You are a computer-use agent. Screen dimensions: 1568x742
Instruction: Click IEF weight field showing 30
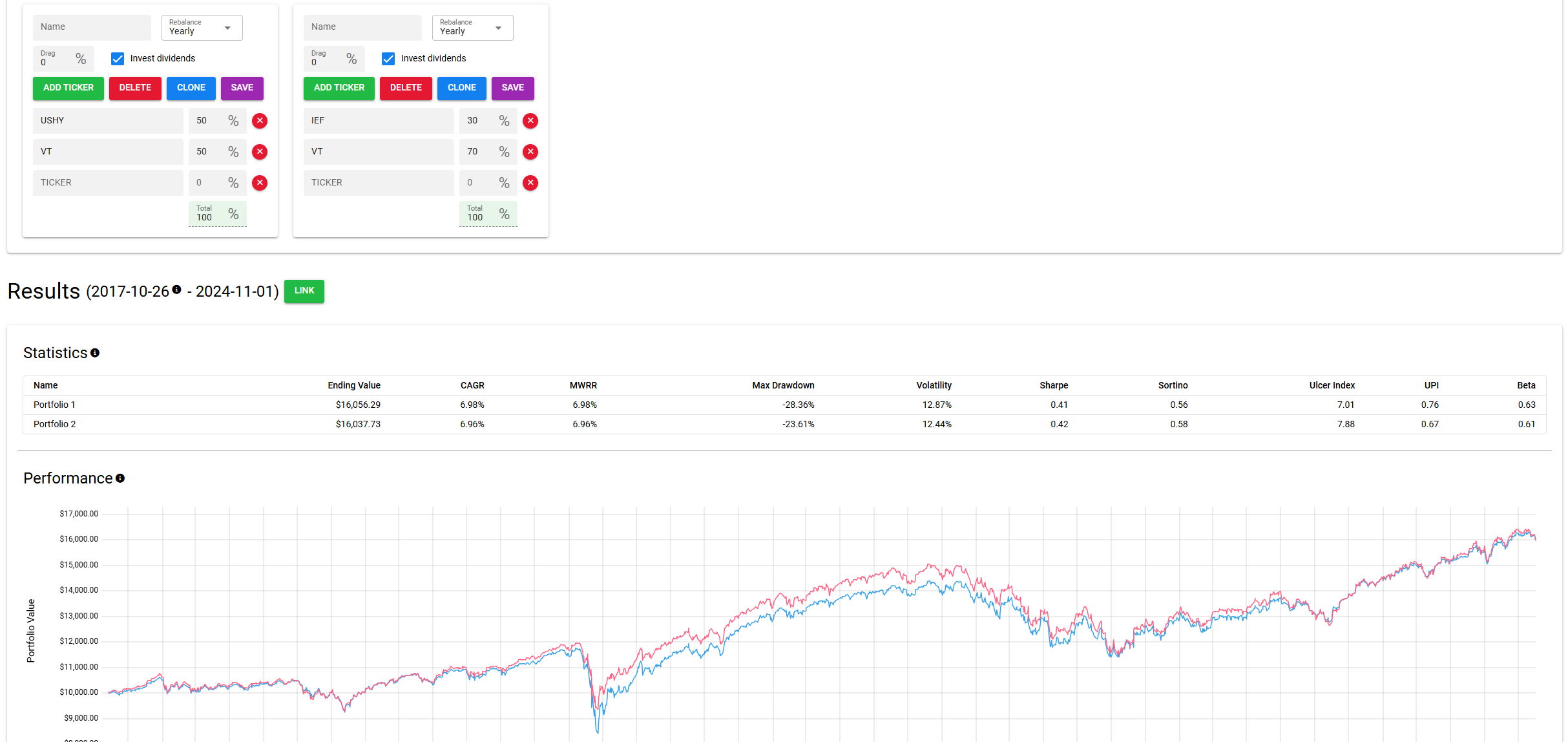(x=488, y=121)
